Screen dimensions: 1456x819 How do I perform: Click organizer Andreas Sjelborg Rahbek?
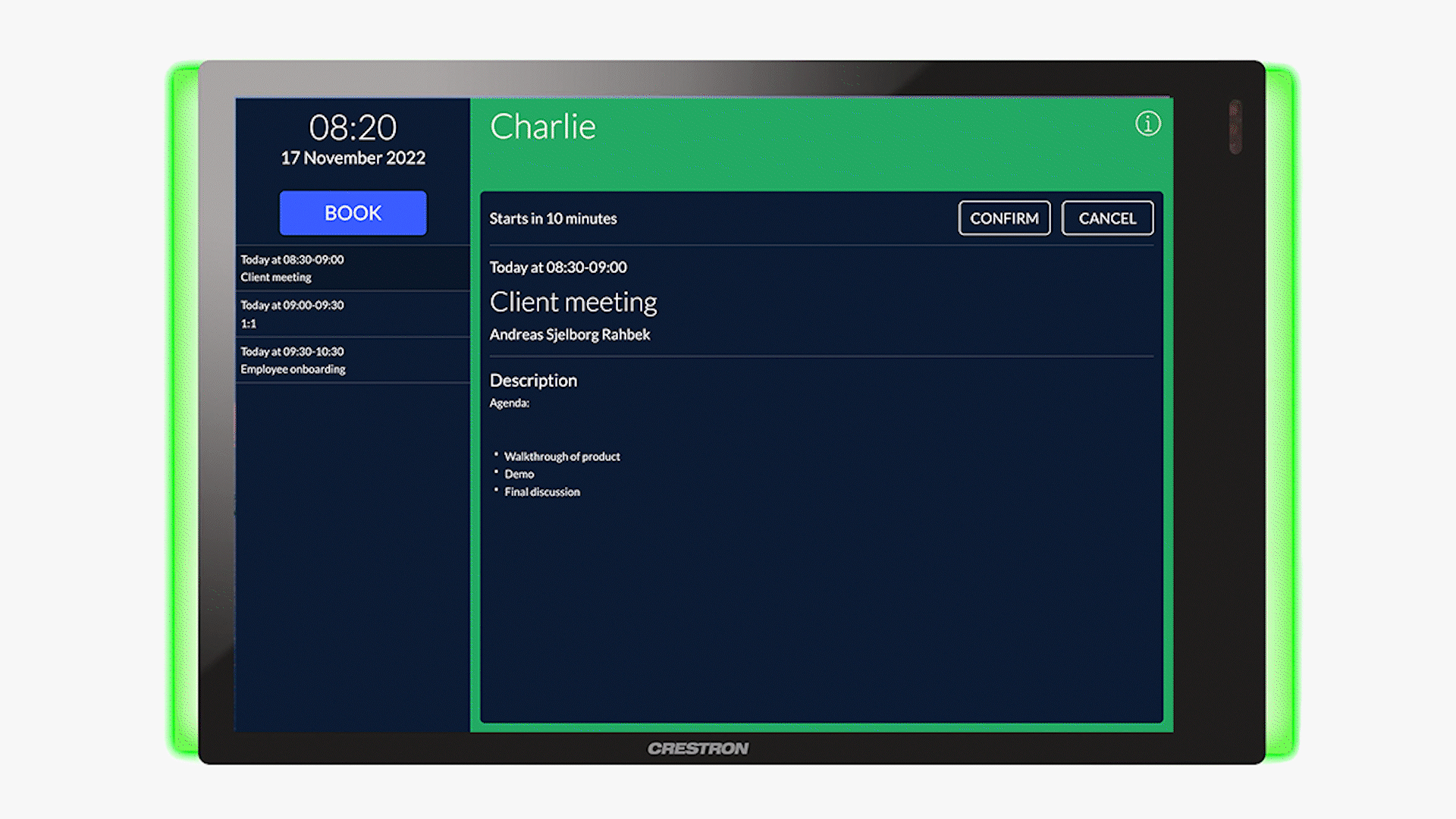(570, 334)
